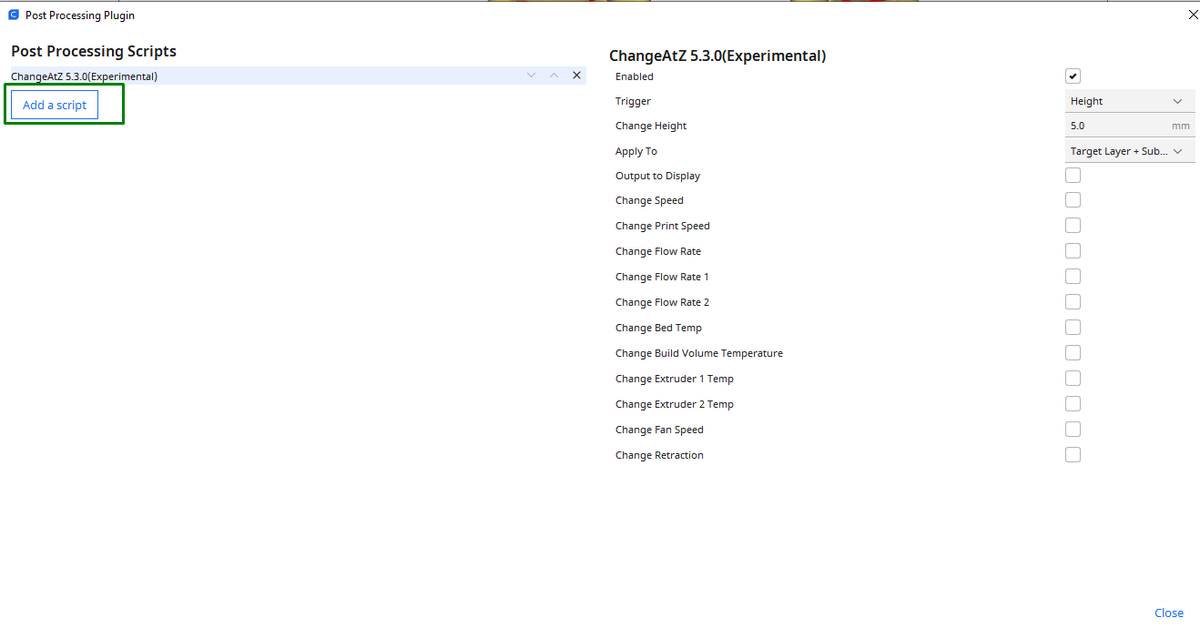Toggle Change Bed Temp checkbox

click(x=1073, y=327)
